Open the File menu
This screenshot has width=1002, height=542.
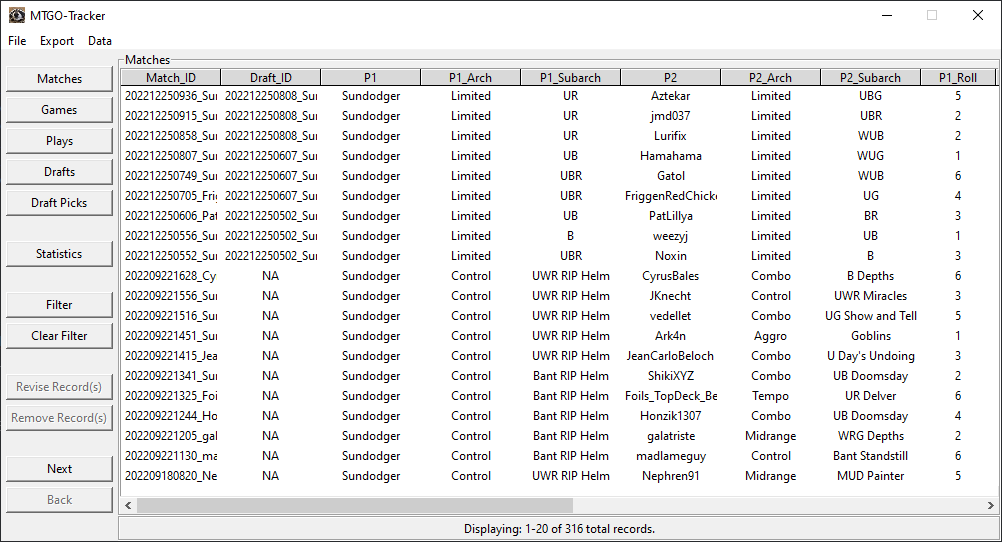coord(17,41)
